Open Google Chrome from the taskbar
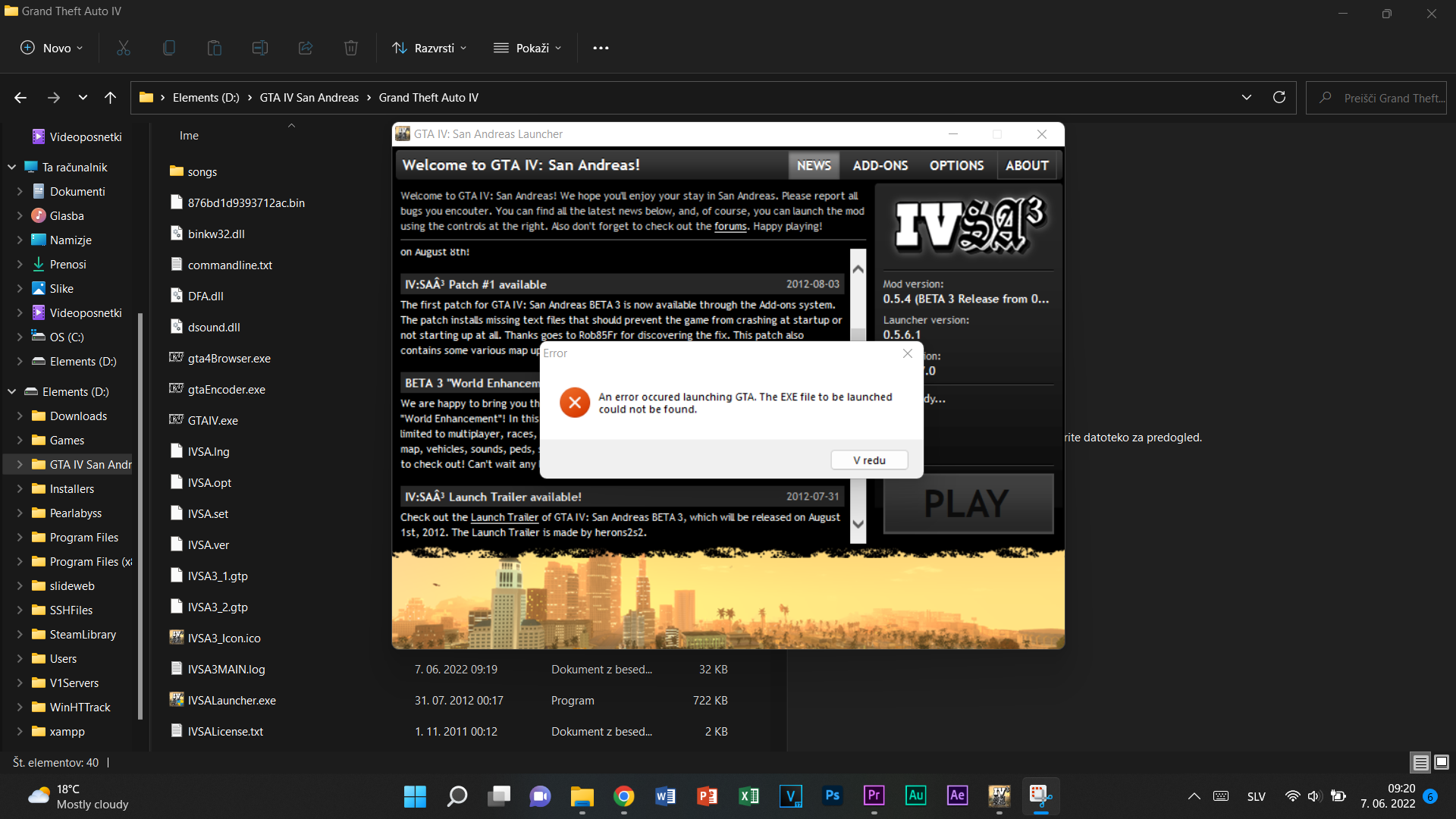1456x819 pixels. tap(624, 795)
